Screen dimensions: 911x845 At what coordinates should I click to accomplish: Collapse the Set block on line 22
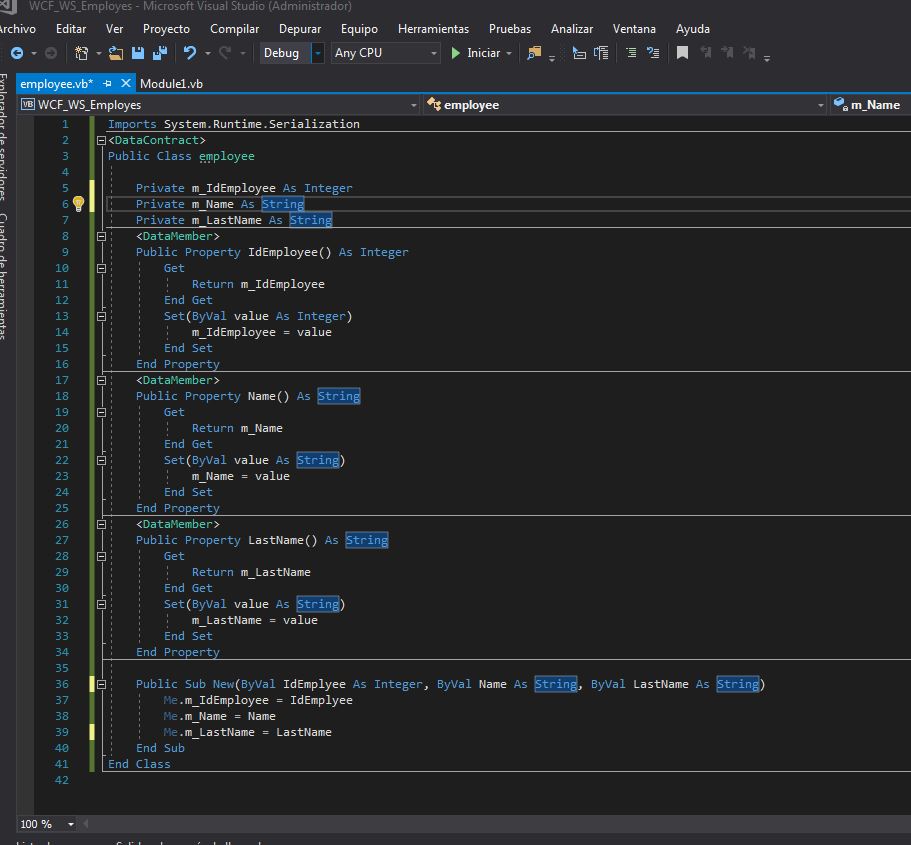(101, 460)
